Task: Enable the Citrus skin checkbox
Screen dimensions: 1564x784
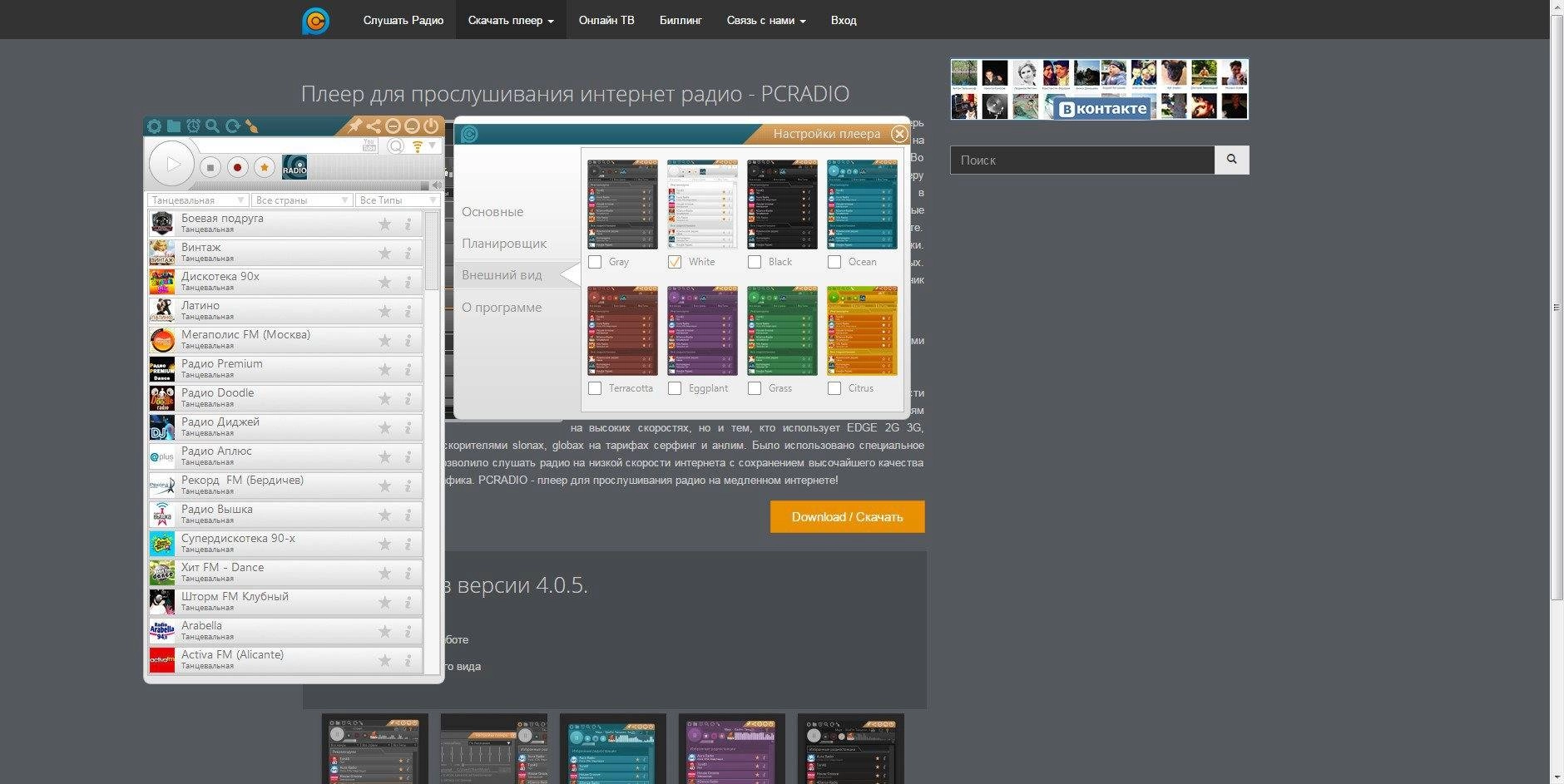Action: pos(834,388)
